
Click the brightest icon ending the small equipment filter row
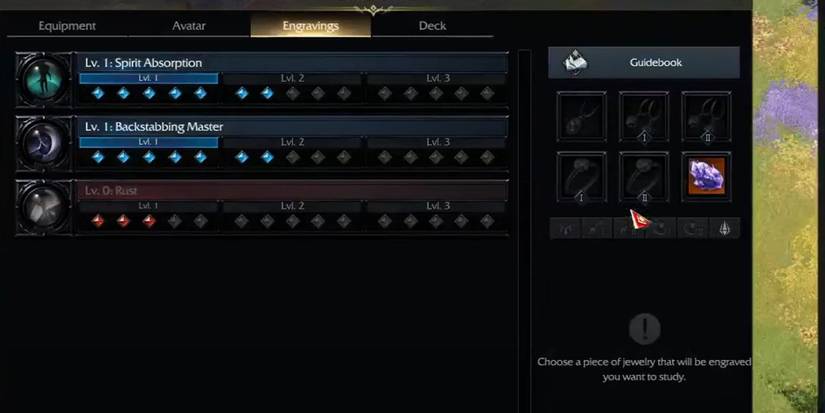tap(725, 228)
